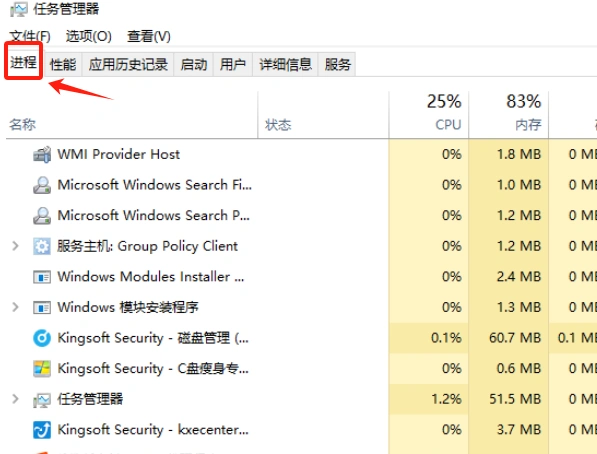The height and width of the screenshot is (454, 597).
Task: Switch to the 详细信息 tab
Action: coord(285,64)
